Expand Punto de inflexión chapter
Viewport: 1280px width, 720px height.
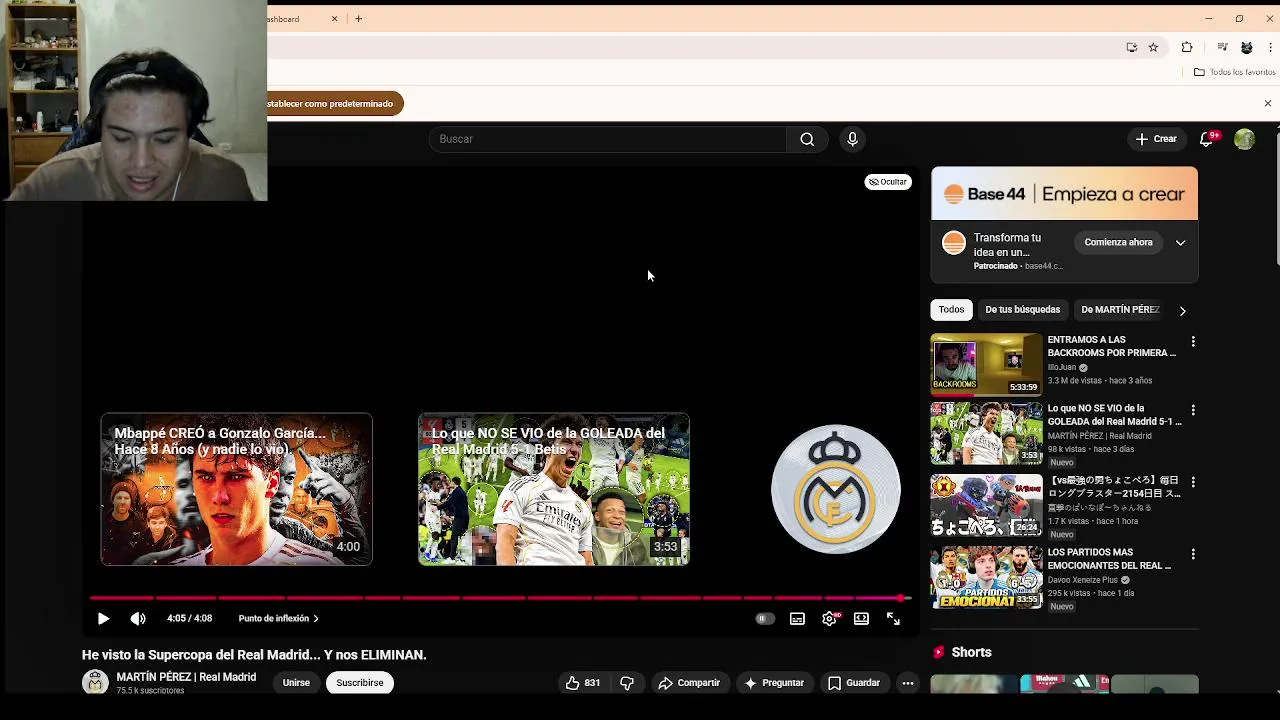(278, 619)
